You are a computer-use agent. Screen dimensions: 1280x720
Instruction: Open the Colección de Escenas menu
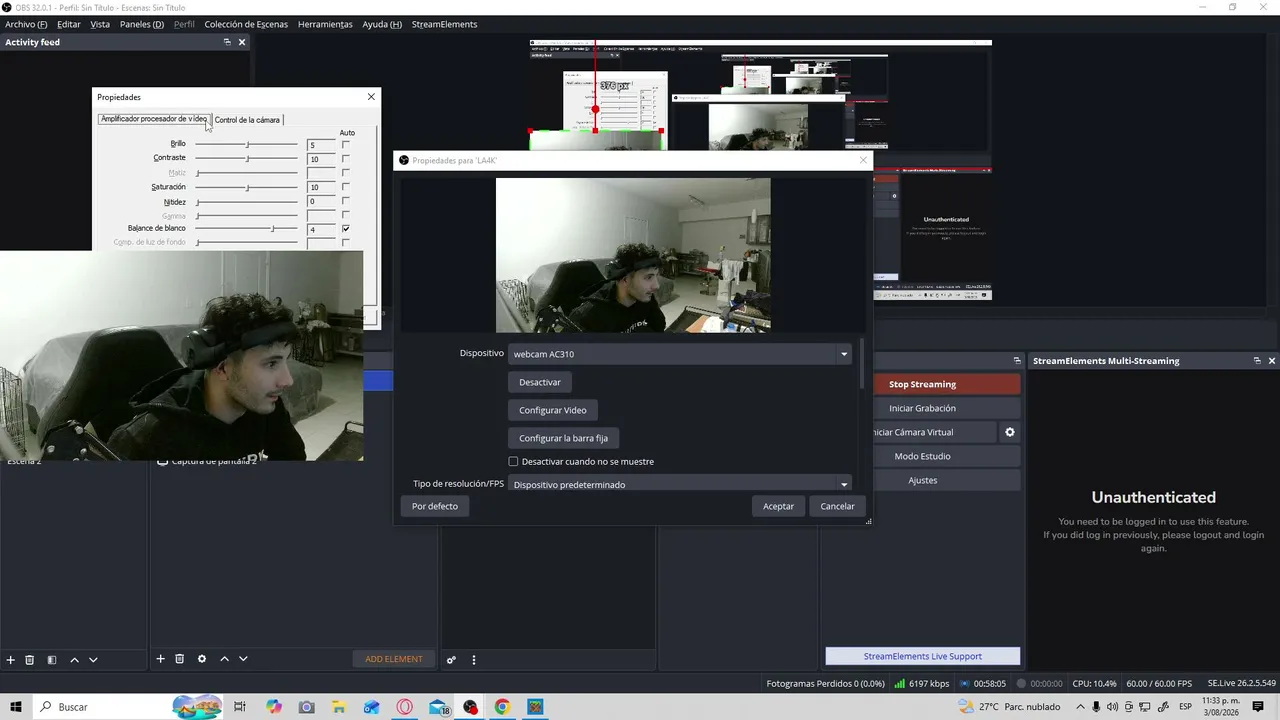(246, 24)
